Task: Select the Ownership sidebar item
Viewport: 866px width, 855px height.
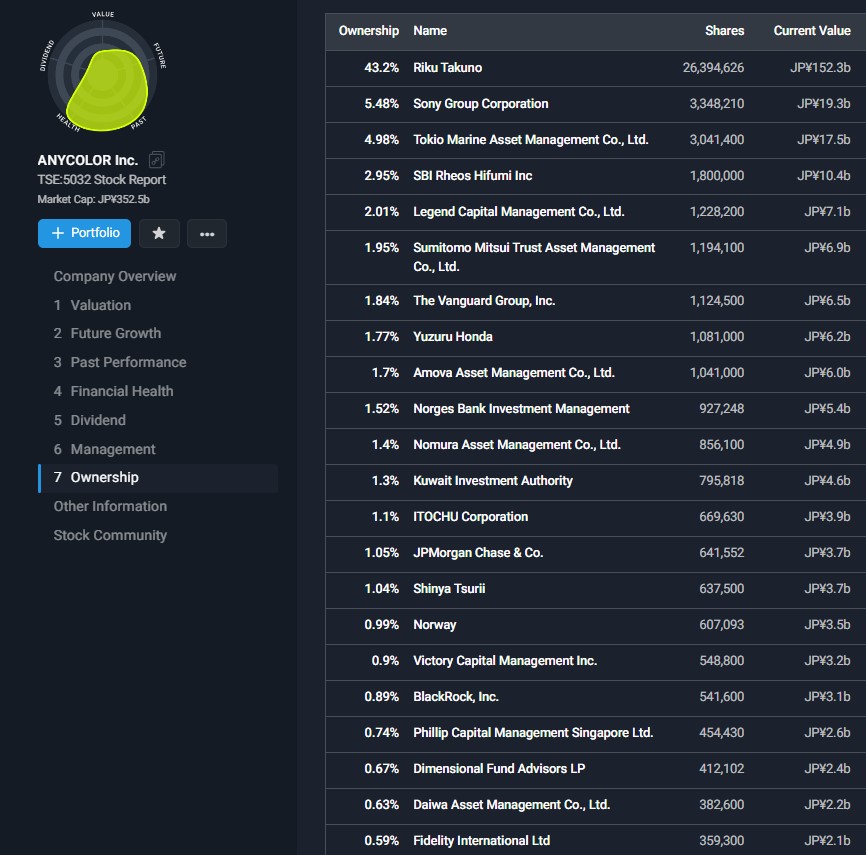Action: 158,478
